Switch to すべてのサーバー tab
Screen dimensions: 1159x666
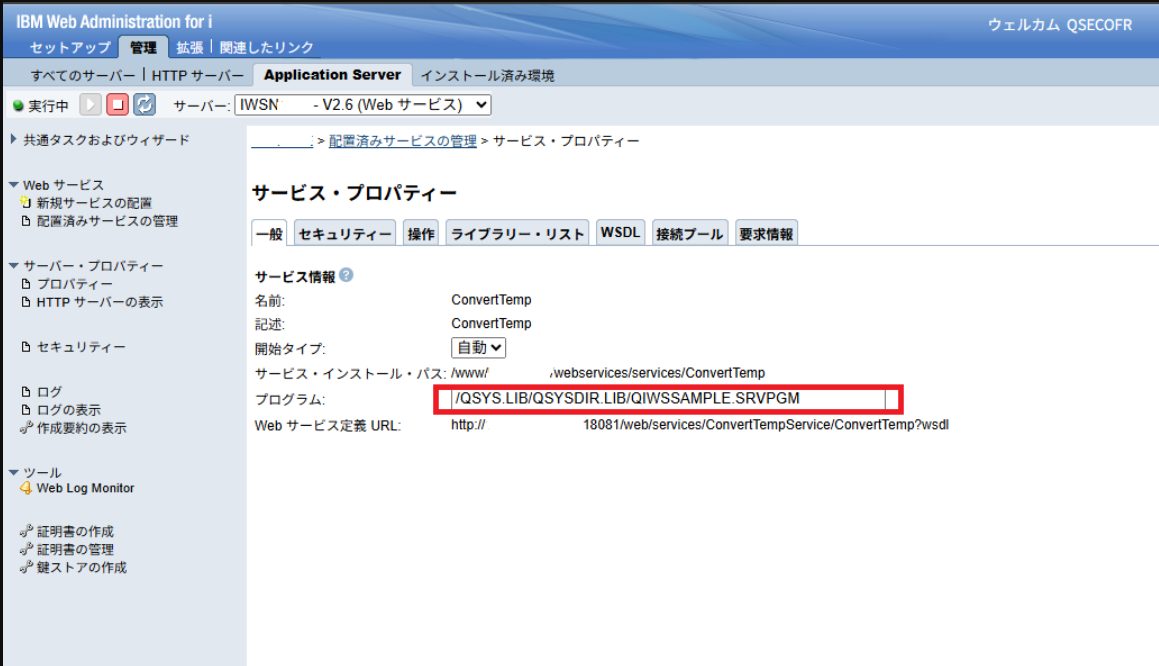(x=83, y=75)
